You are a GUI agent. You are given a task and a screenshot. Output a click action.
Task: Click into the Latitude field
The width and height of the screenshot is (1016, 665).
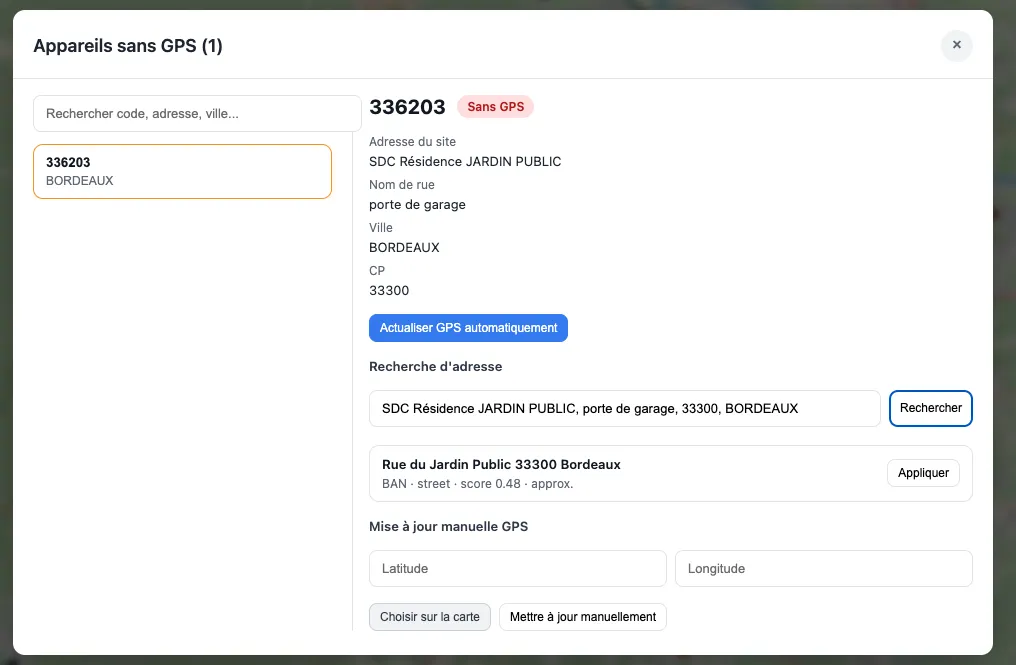(x=517, y=568)
